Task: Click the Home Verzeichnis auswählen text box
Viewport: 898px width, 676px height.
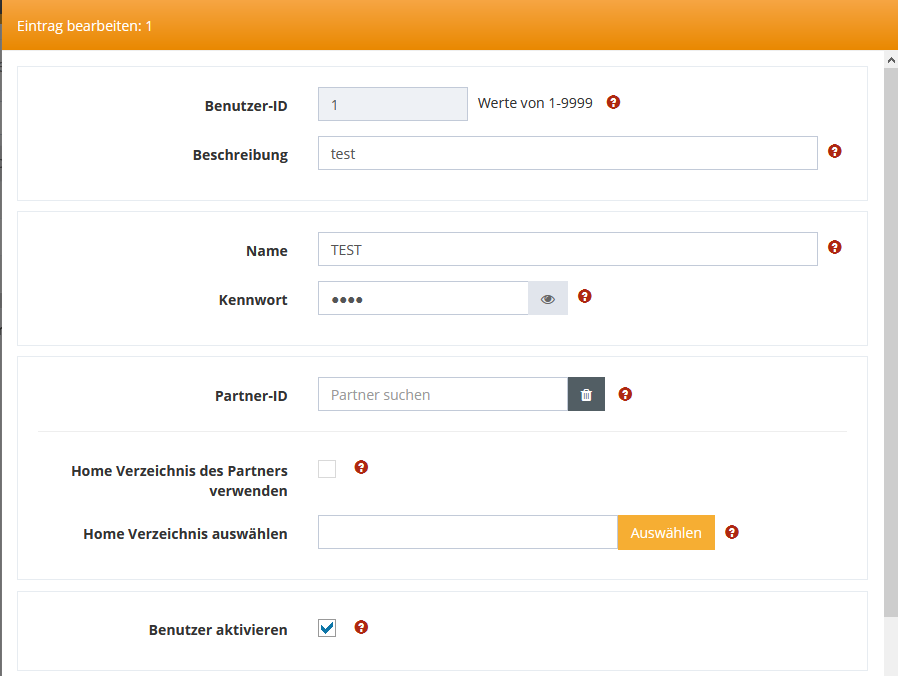Action: (x=467, y=533)
